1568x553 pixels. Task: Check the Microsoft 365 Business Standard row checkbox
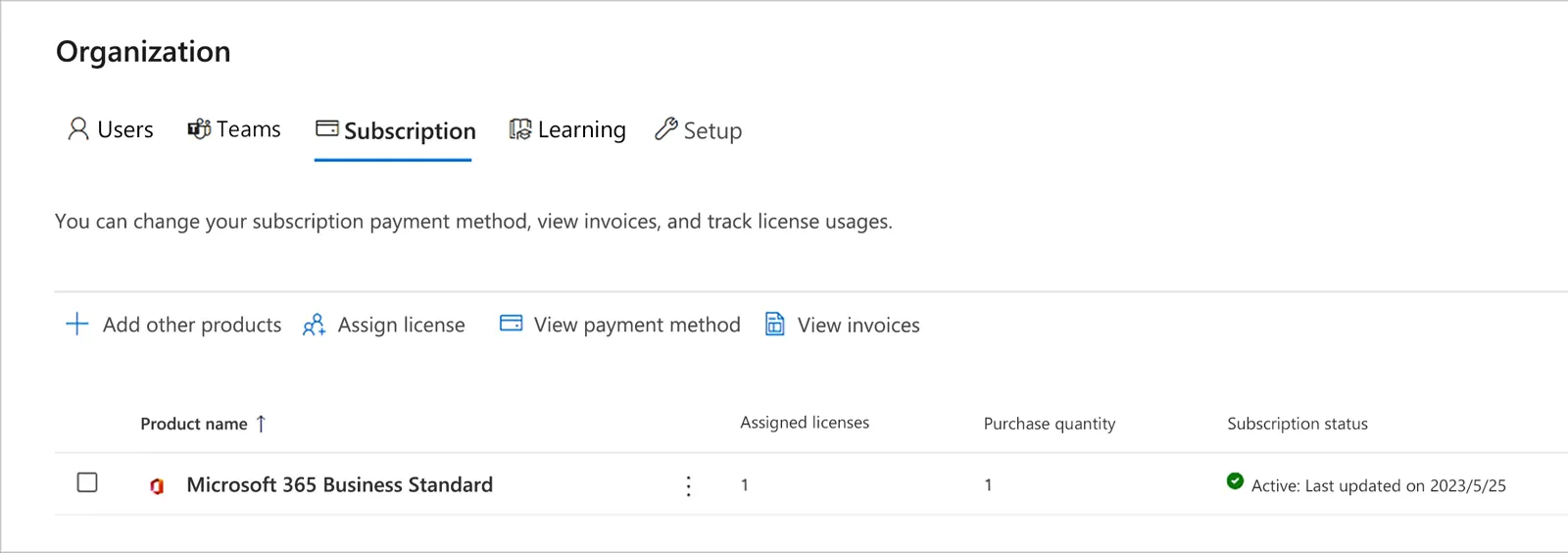tap(87, 482)
